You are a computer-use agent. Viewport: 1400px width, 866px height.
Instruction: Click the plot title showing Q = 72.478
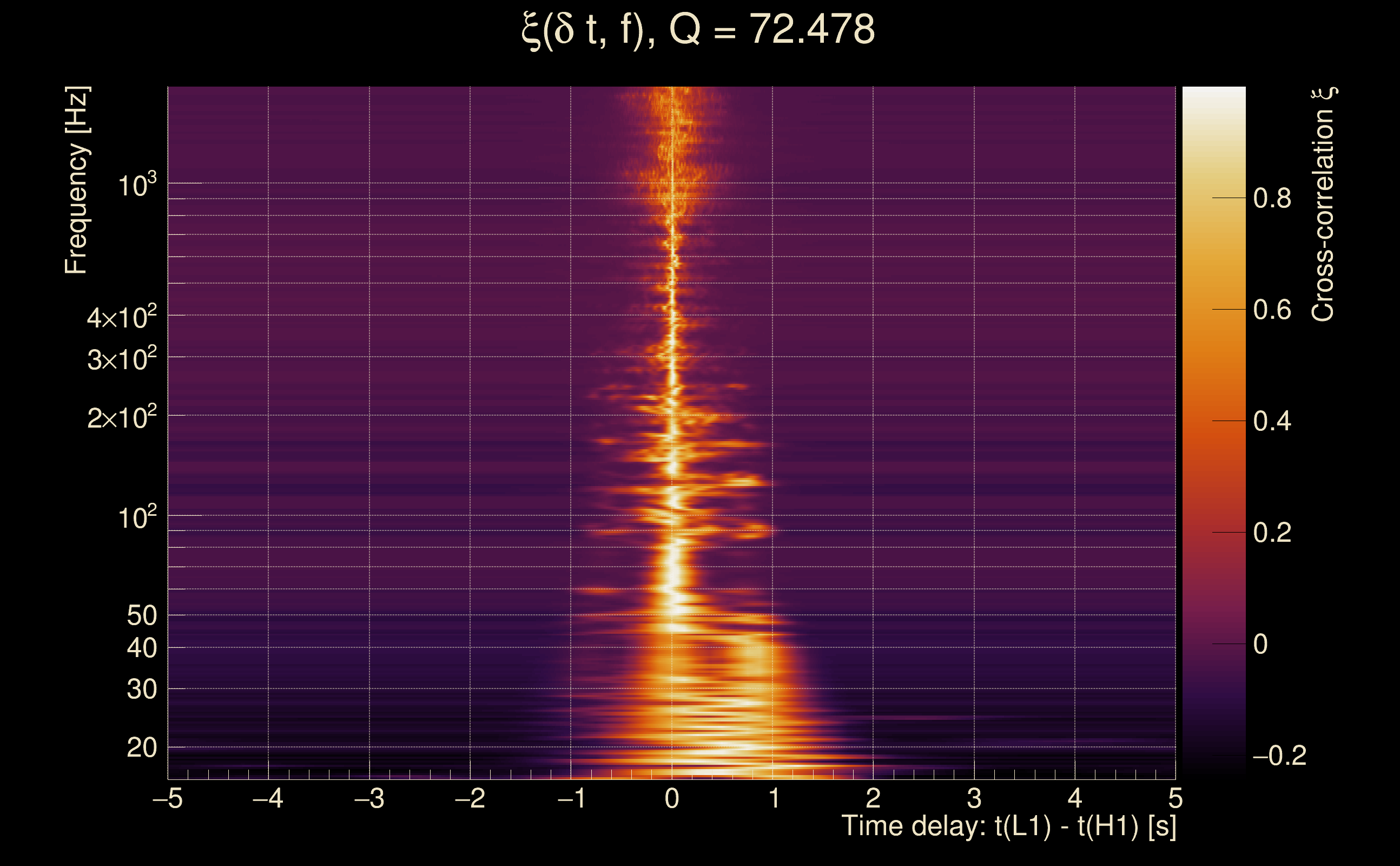[698, 30]
